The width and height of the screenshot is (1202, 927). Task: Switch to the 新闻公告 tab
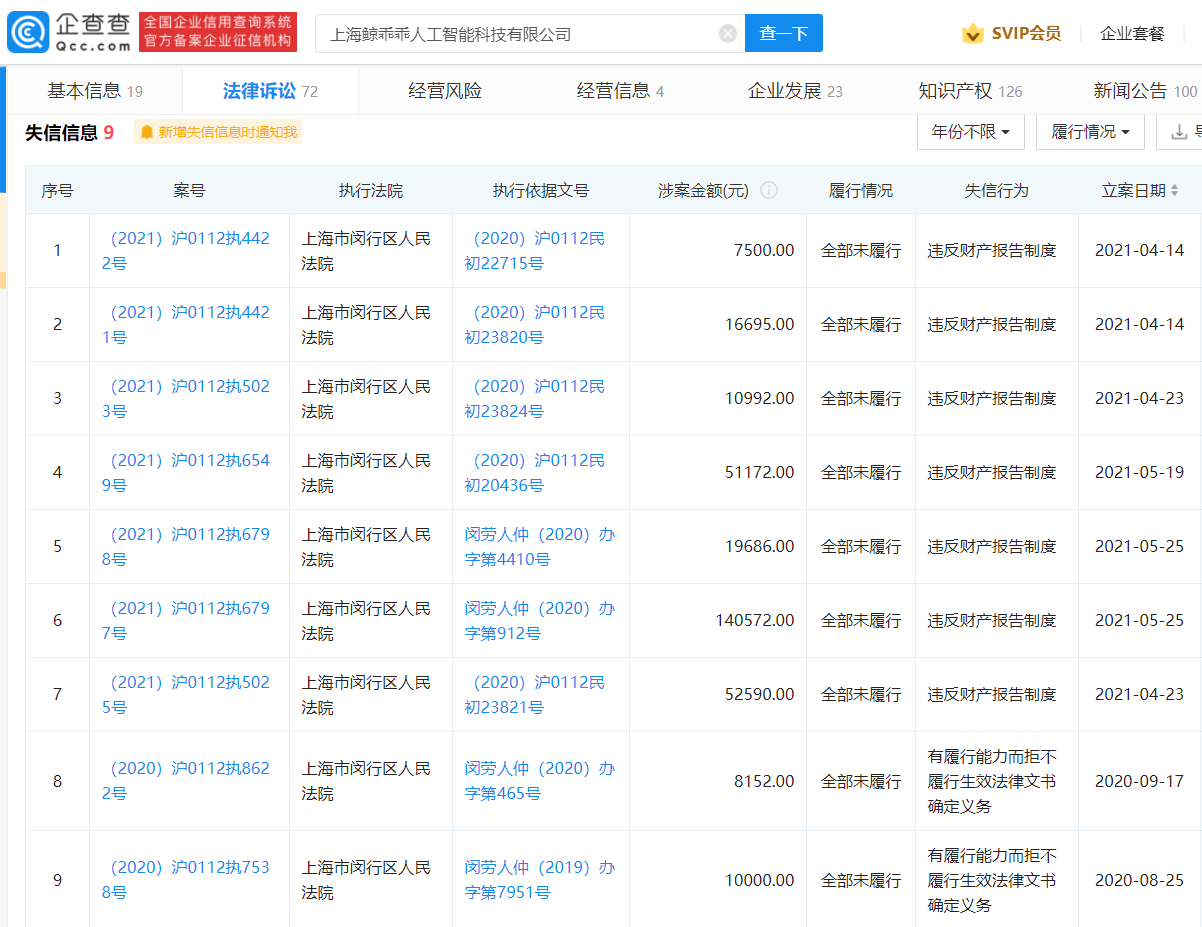click(x=1145, y=91)
